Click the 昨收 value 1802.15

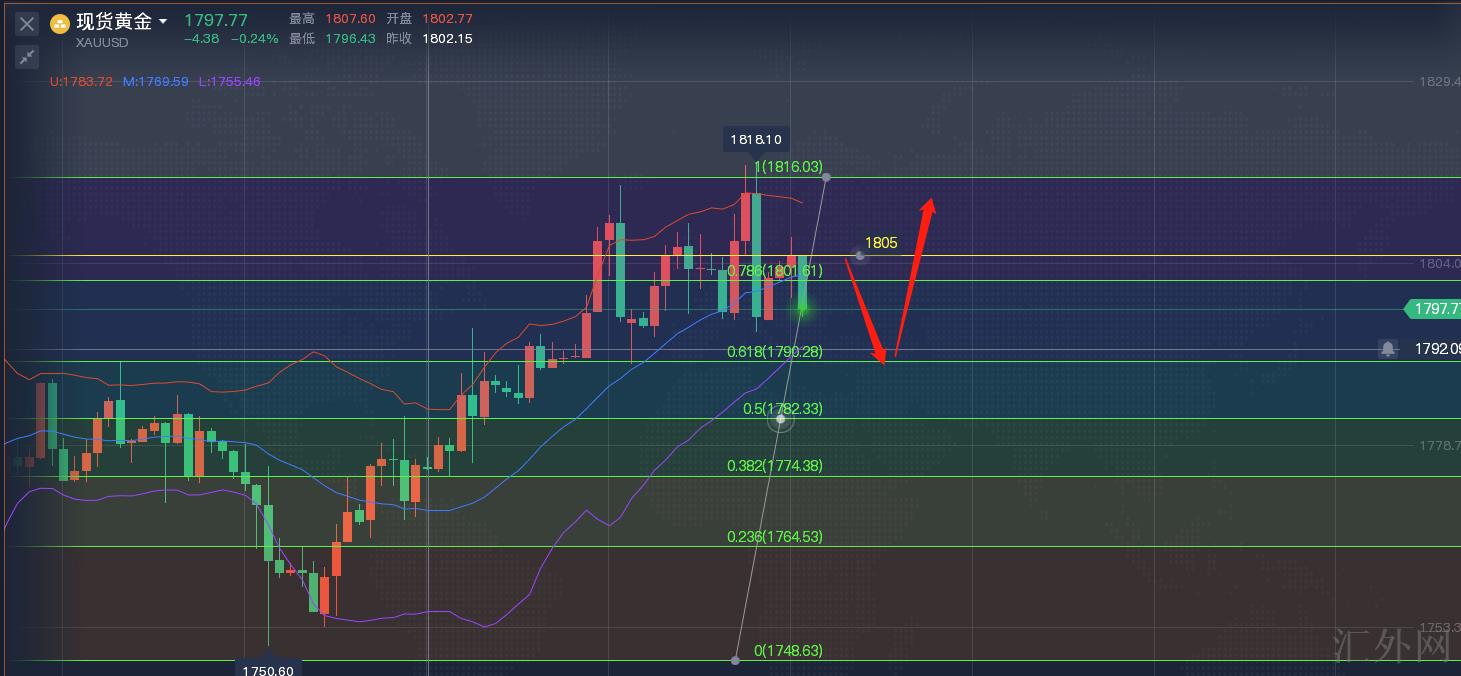click(x=447, y=38)
